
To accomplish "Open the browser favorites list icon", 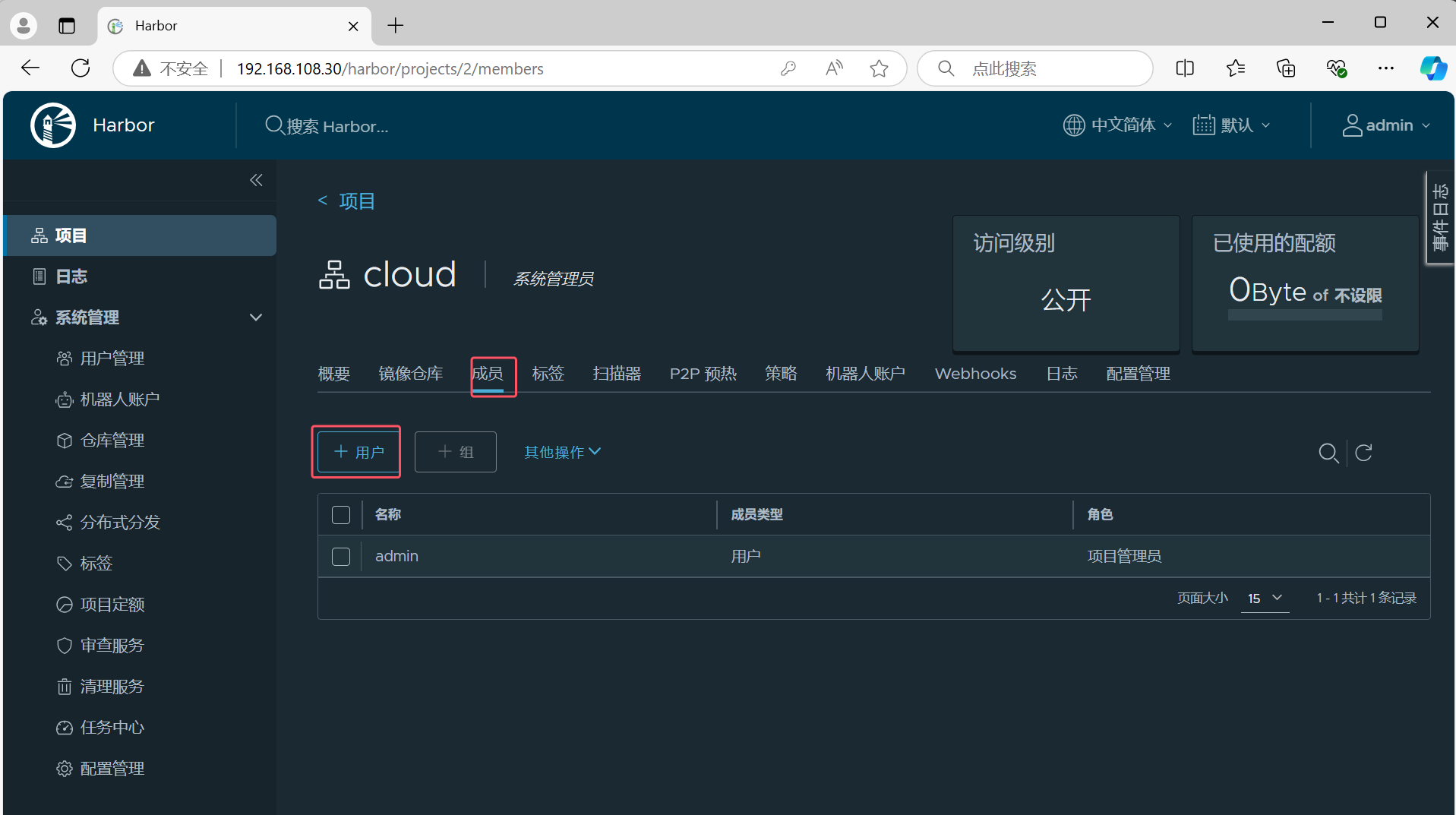I will pyautogui.click(x=1236, y=68).
